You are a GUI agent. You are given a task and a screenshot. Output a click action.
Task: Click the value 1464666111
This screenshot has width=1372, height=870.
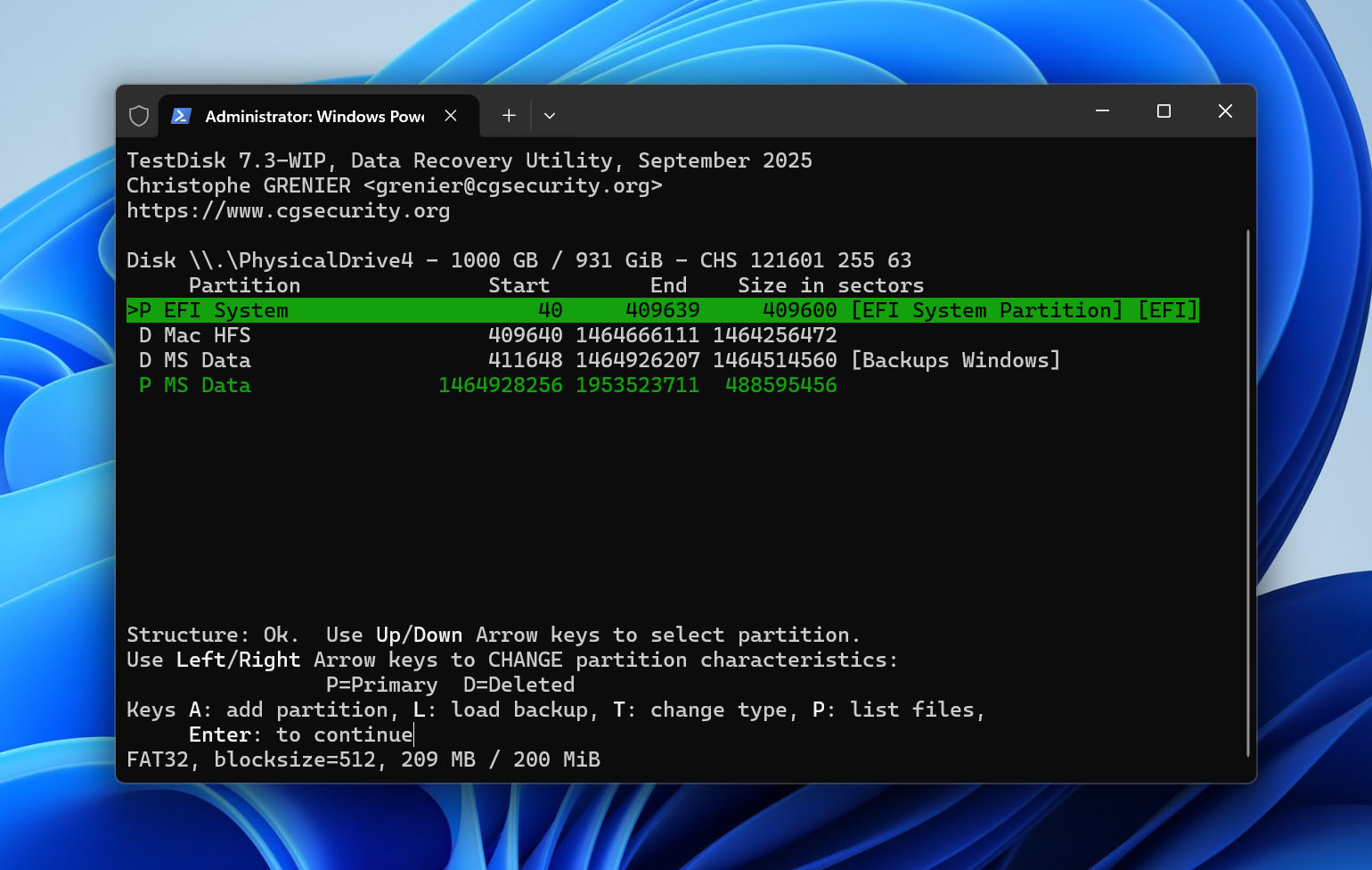pyautogui.click(x=637, y=335)
